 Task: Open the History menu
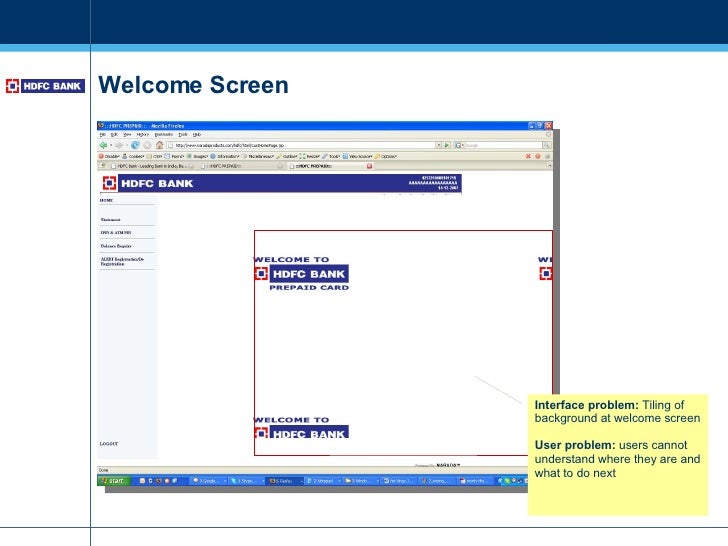point(143,135)
